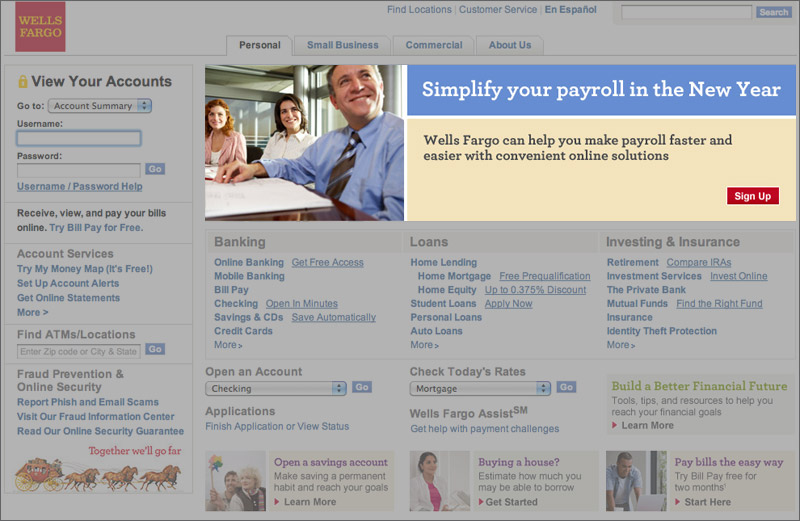Click Try Bill Pay for Free
Image resolution: width=800 pixels, height=521 pixels.
tap(96, 228)
